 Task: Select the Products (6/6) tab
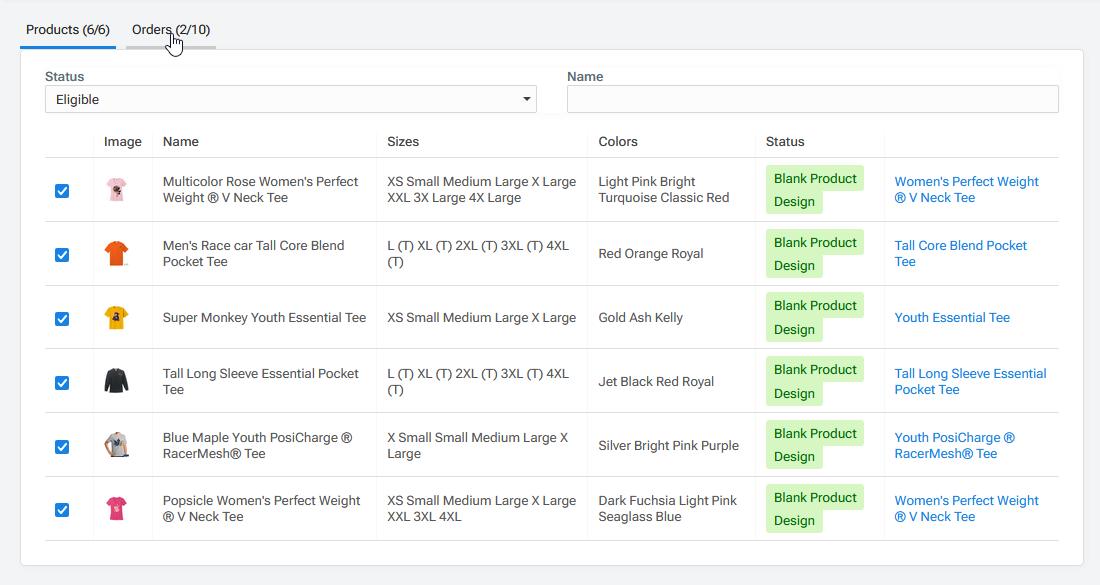[x=68, y=30]
